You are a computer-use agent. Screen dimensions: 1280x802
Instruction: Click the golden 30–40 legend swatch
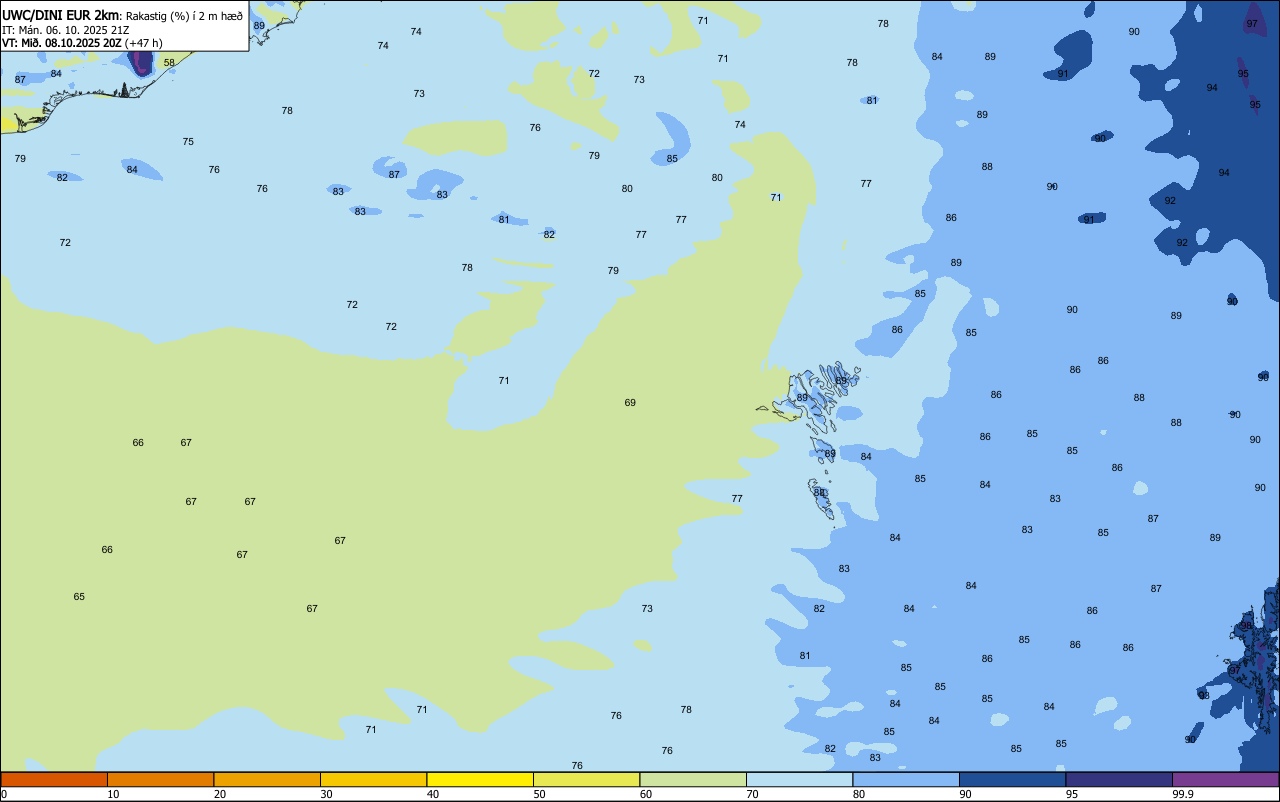coord(373,779)
